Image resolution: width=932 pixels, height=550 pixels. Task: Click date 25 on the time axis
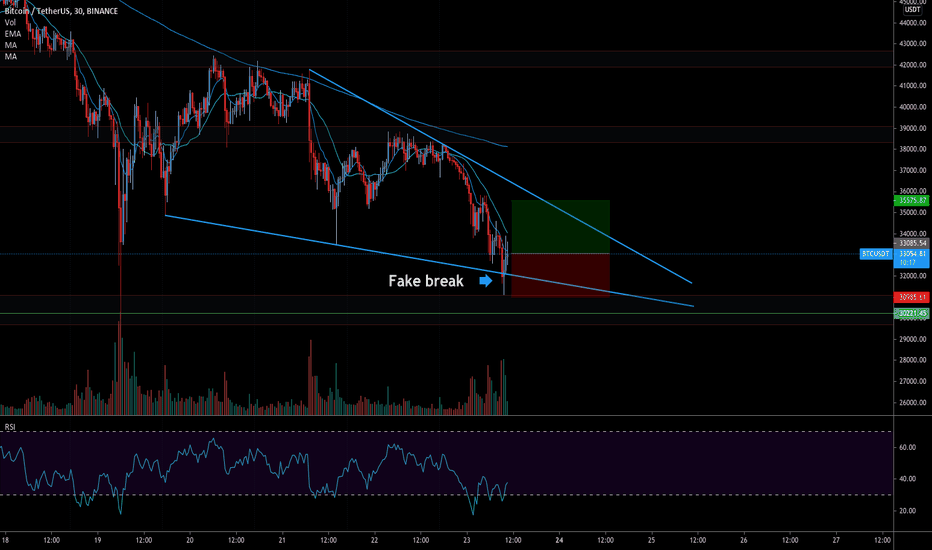coord(651,540)
